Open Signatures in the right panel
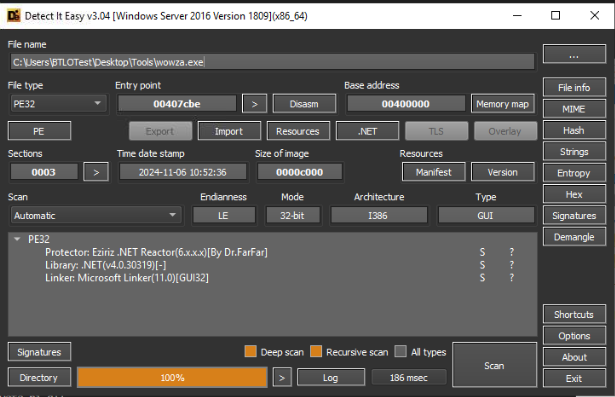 (574, 216)
